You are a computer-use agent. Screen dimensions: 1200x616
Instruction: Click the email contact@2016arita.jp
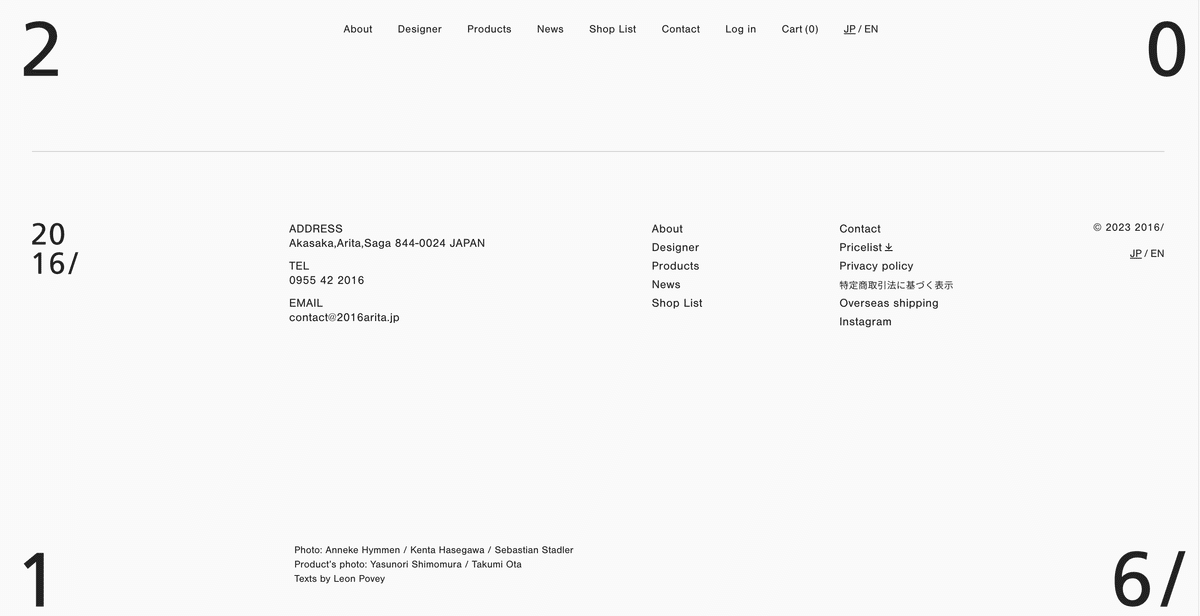(344, 318)
